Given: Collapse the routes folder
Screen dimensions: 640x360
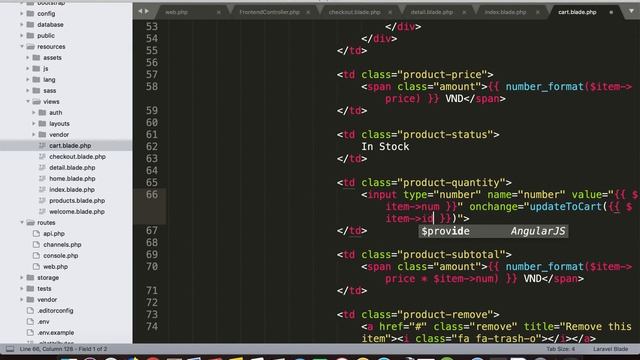Looking at the screenshot, I should pyautogui.click(x=22, y=222).
